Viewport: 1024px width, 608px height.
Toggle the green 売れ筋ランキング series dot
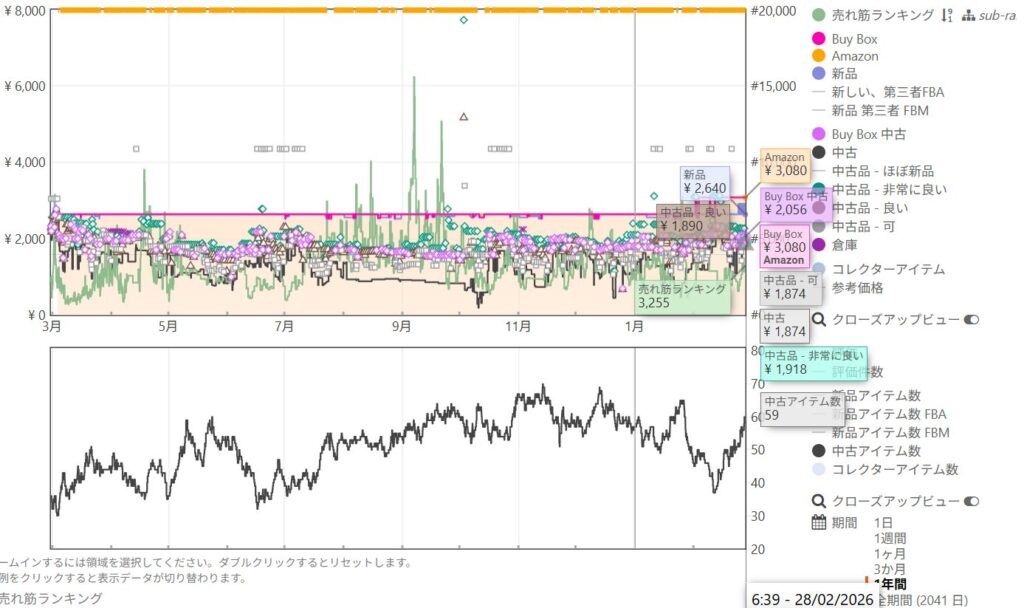pyautogui.click(x=819, y=15)
